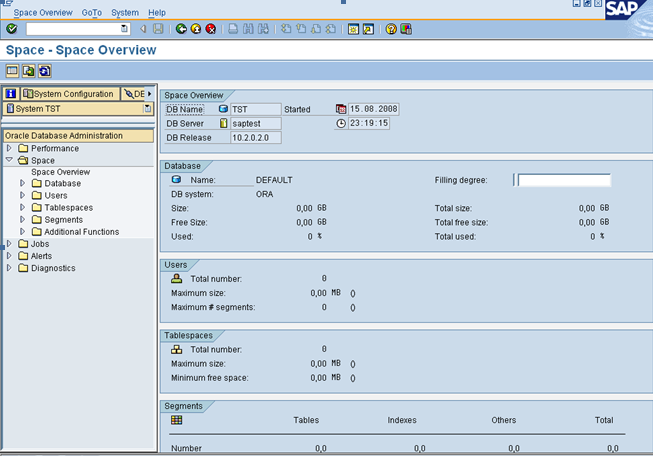653x456 pixels.
Task: Click the red Cancel icon
Action: [211, 29]
